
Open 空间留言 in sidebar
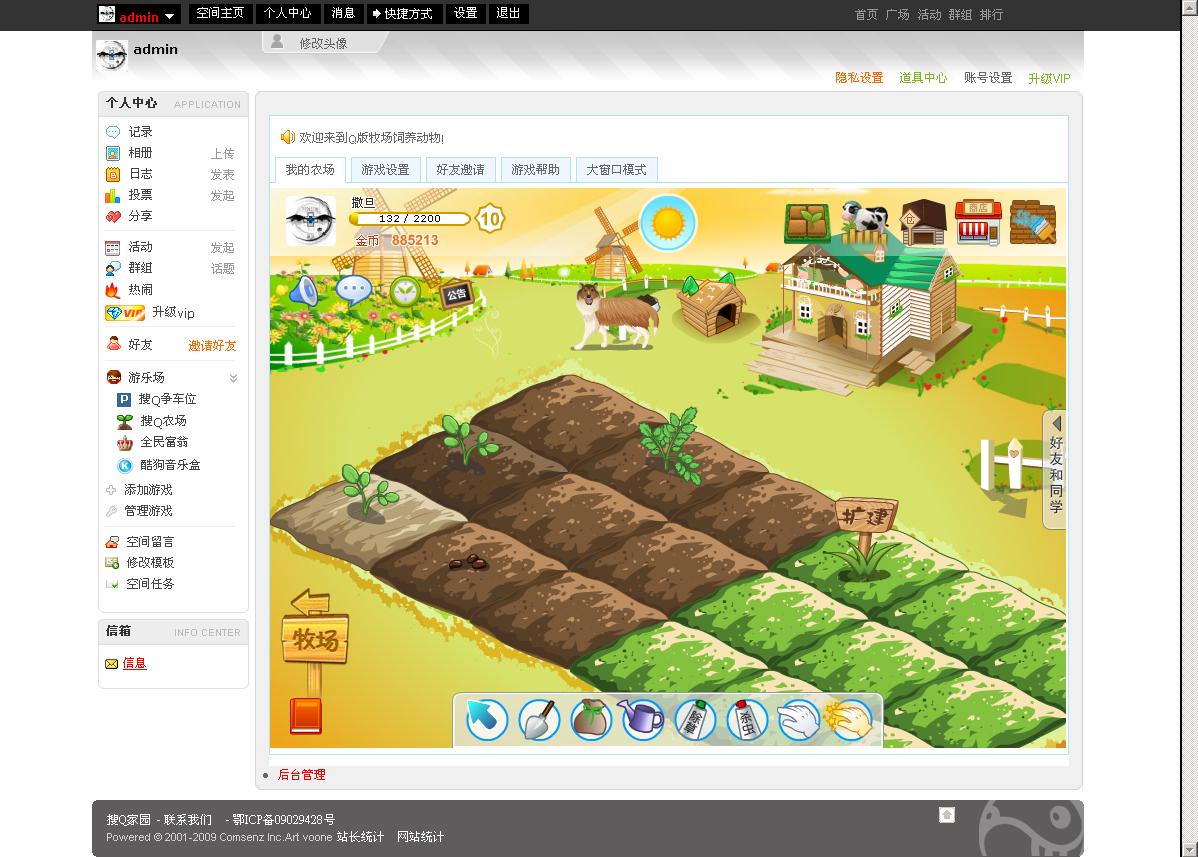point(150,542)
